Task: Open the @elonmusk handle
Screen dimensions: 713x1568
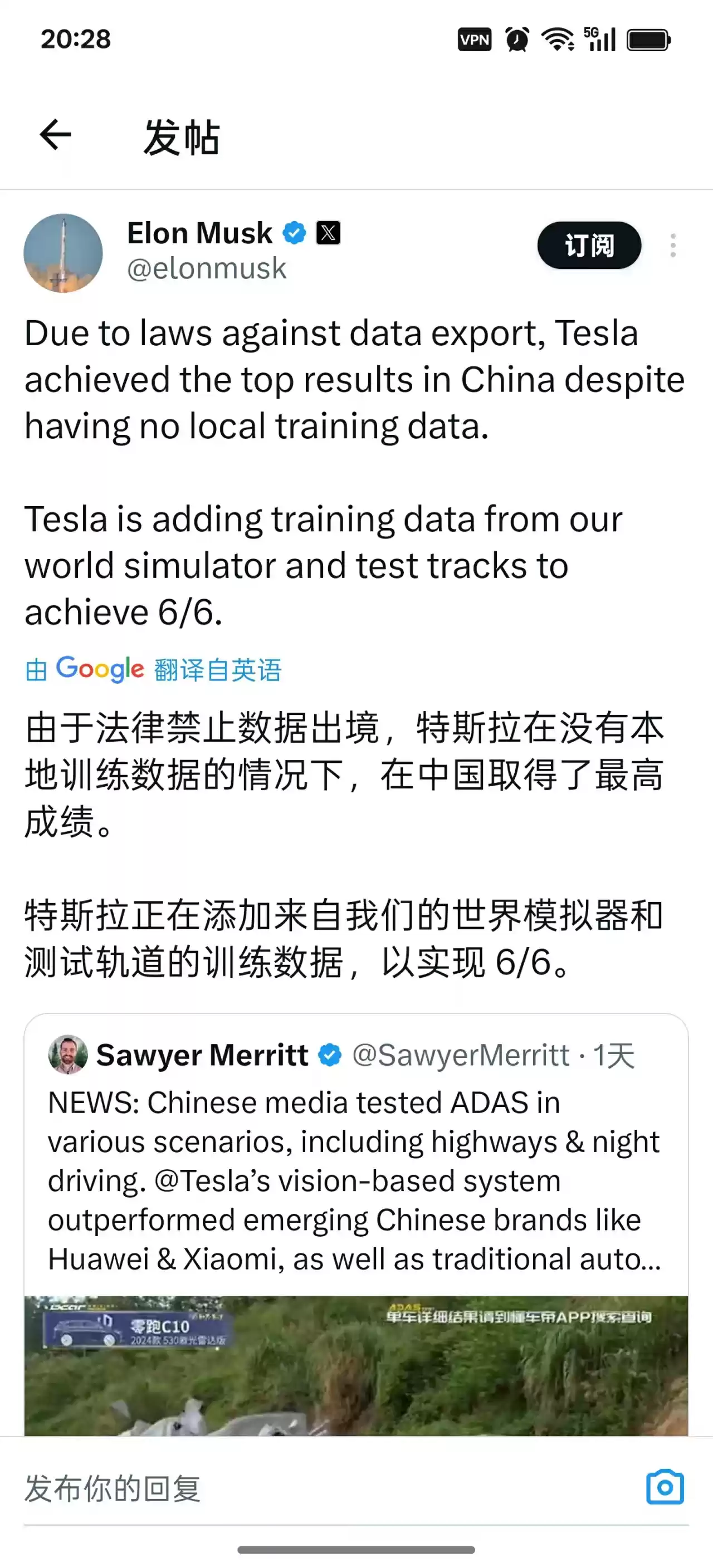Action: (x=207, y=268)
